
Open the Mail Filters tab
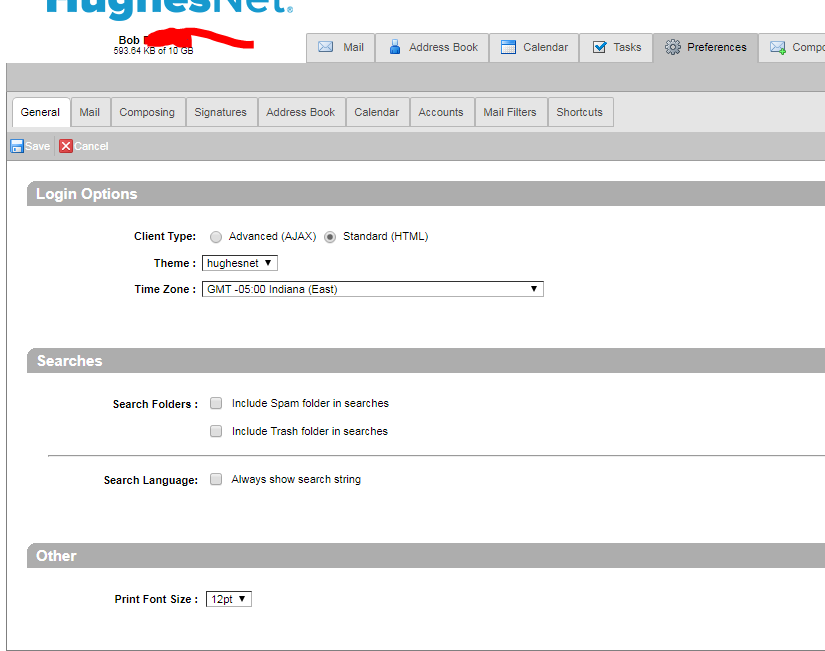pyautogui.click(x=509, y=112)
